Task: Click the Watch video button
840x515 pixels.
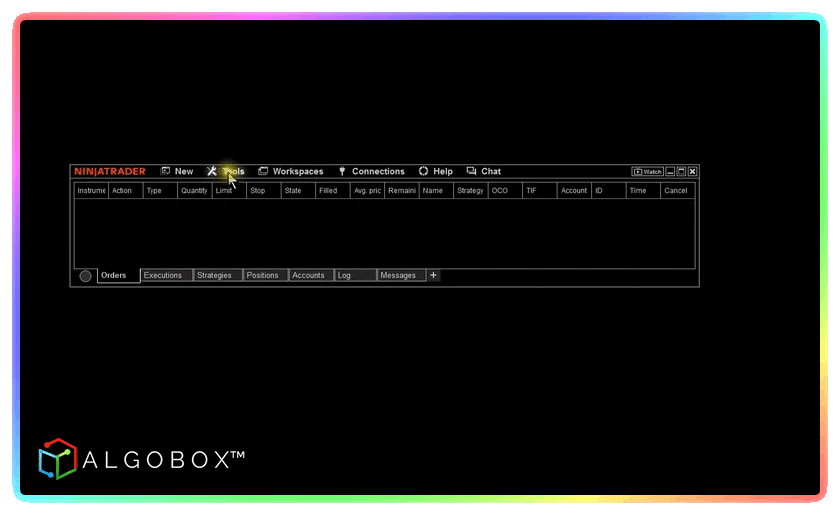Action: coord(647,172)
